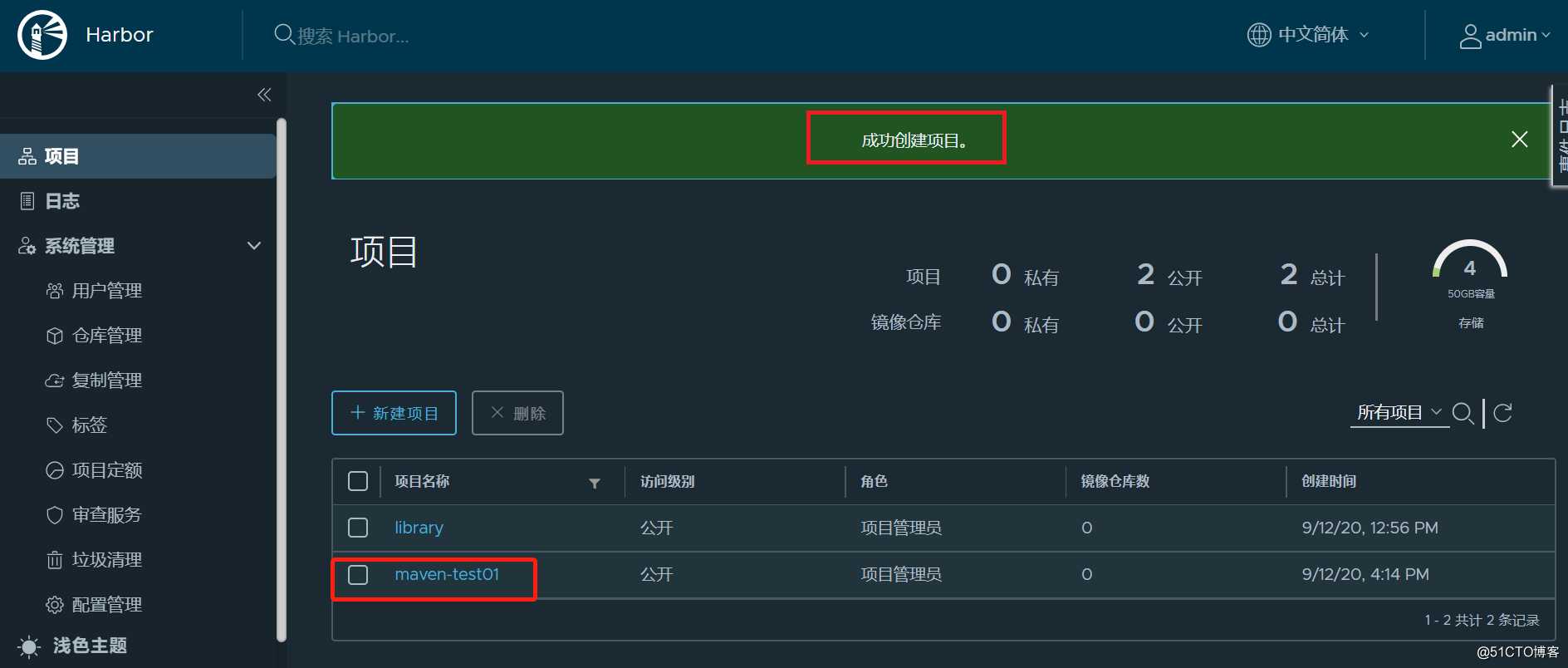This screenshot has height=668, width=1568.
Task: Select all projects header checkbox
Action: [358, 481]
